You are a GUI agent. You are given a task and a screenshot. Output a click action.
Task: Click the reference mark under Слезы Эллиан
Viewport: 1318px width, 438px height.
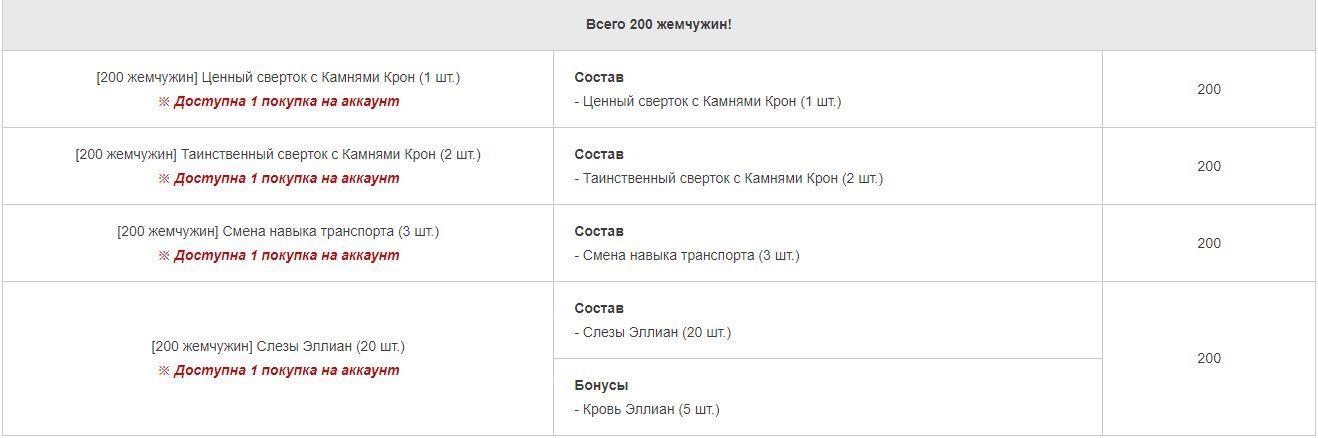coord(164,370)
